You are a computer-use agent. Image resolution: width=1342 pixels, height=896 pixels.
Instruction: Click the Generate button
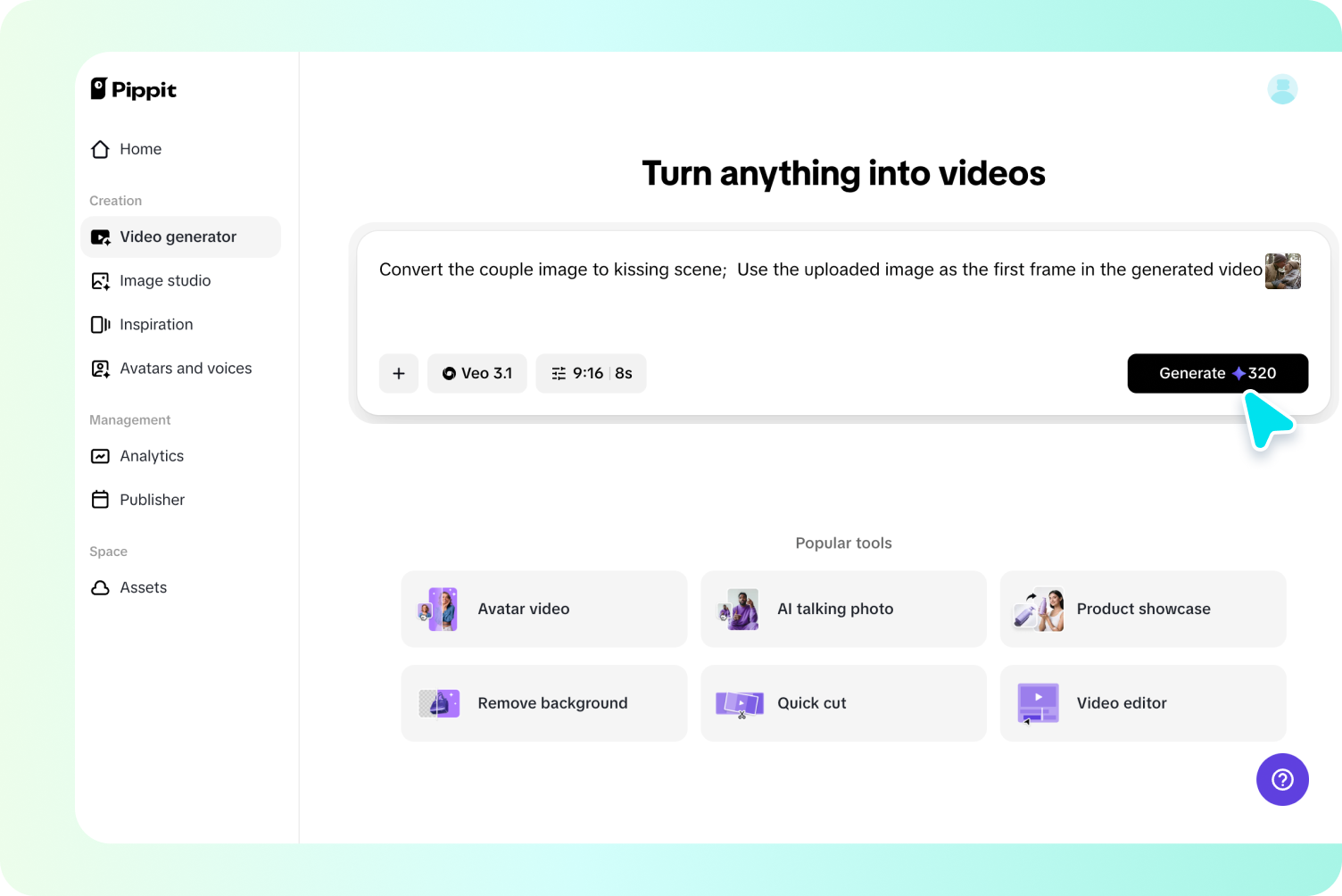click(1217, 373)
